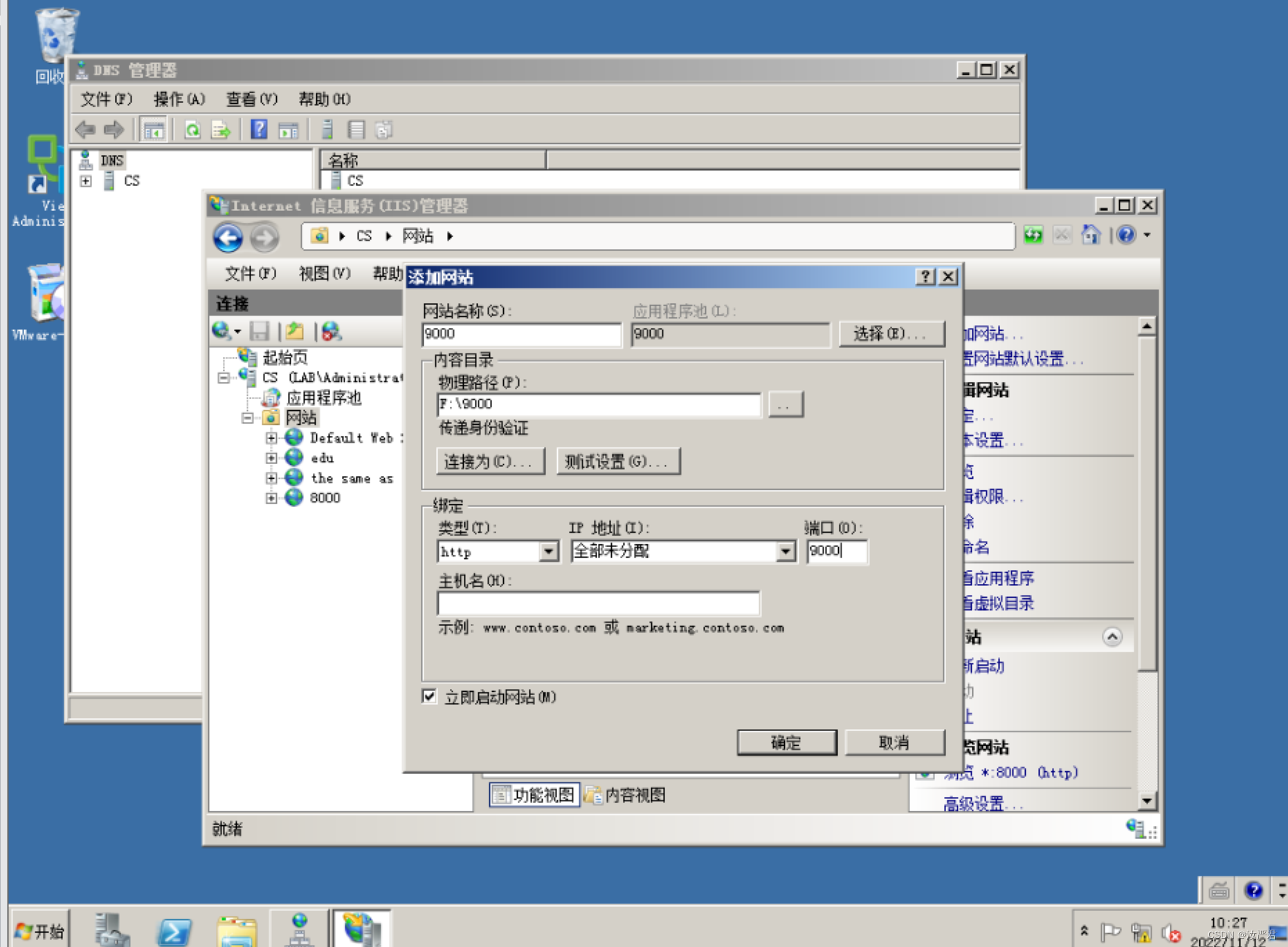Click the website name input field
The width and height of the screenshot is (1288, 947).
point(521,334)
